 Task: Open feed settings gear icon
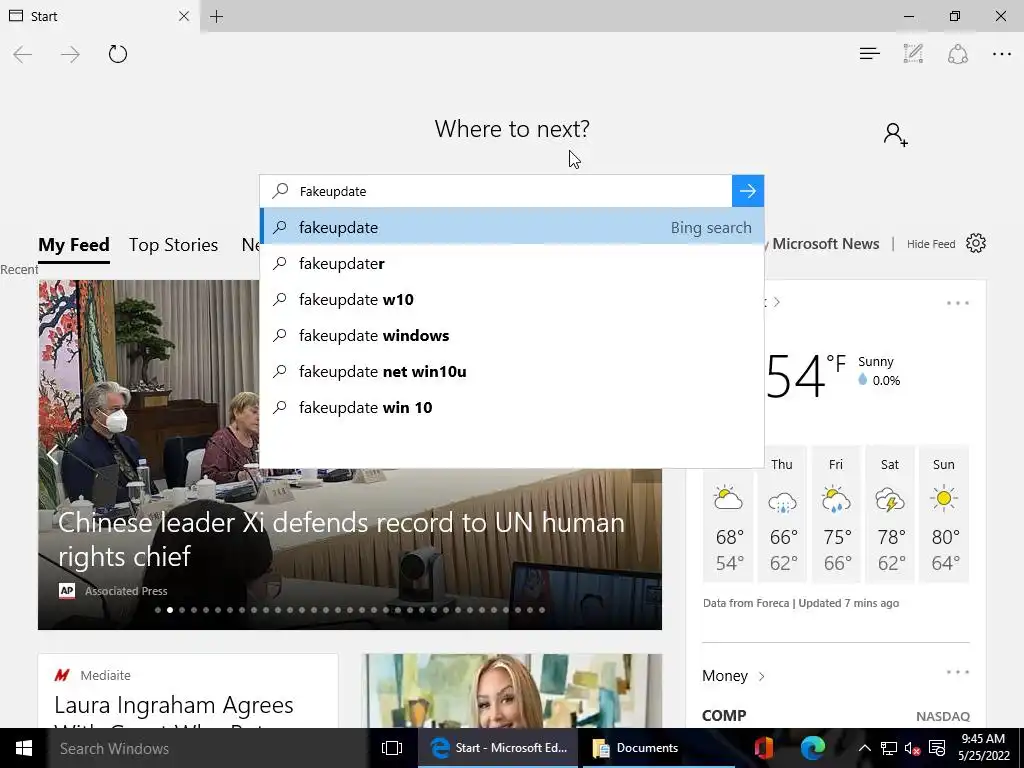976,243
